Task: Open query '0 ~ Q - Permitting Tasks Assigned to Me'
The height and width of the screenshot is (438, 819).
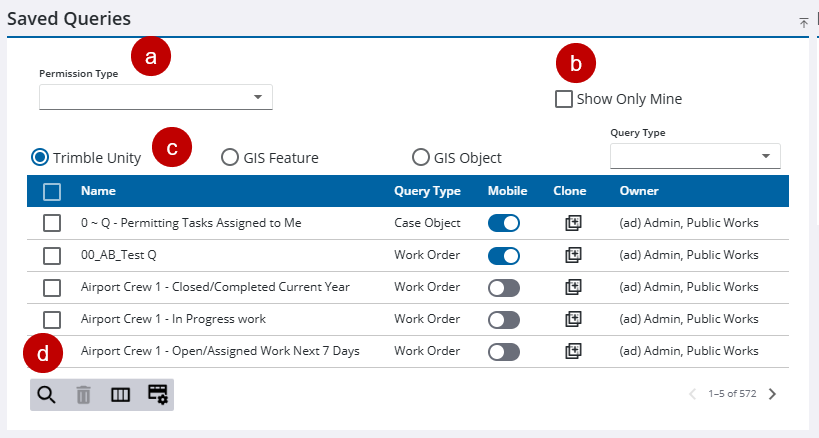Action: tap(191, 223)
